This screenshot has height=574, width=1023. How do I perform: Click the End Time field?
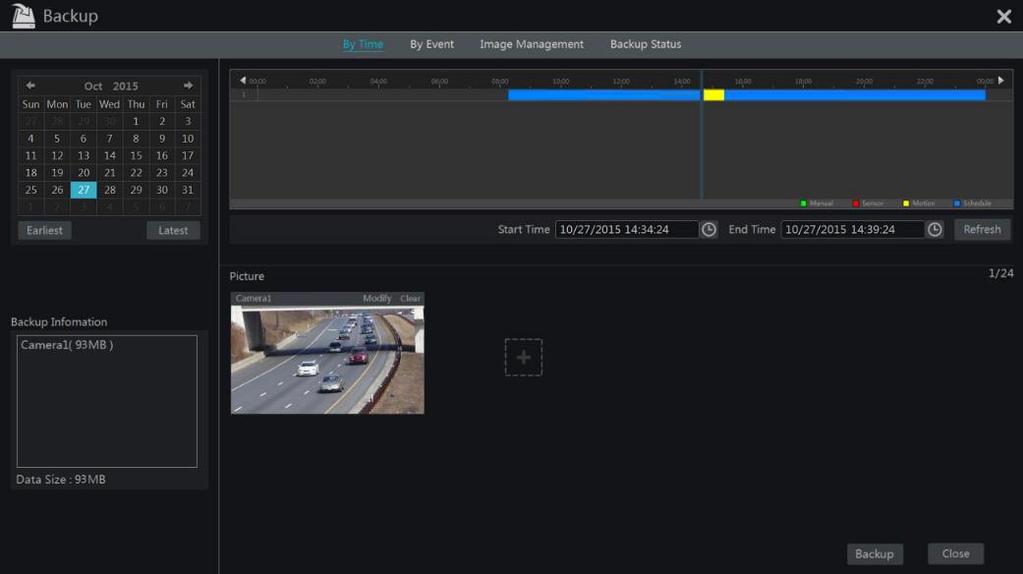[x=852, y=230]
